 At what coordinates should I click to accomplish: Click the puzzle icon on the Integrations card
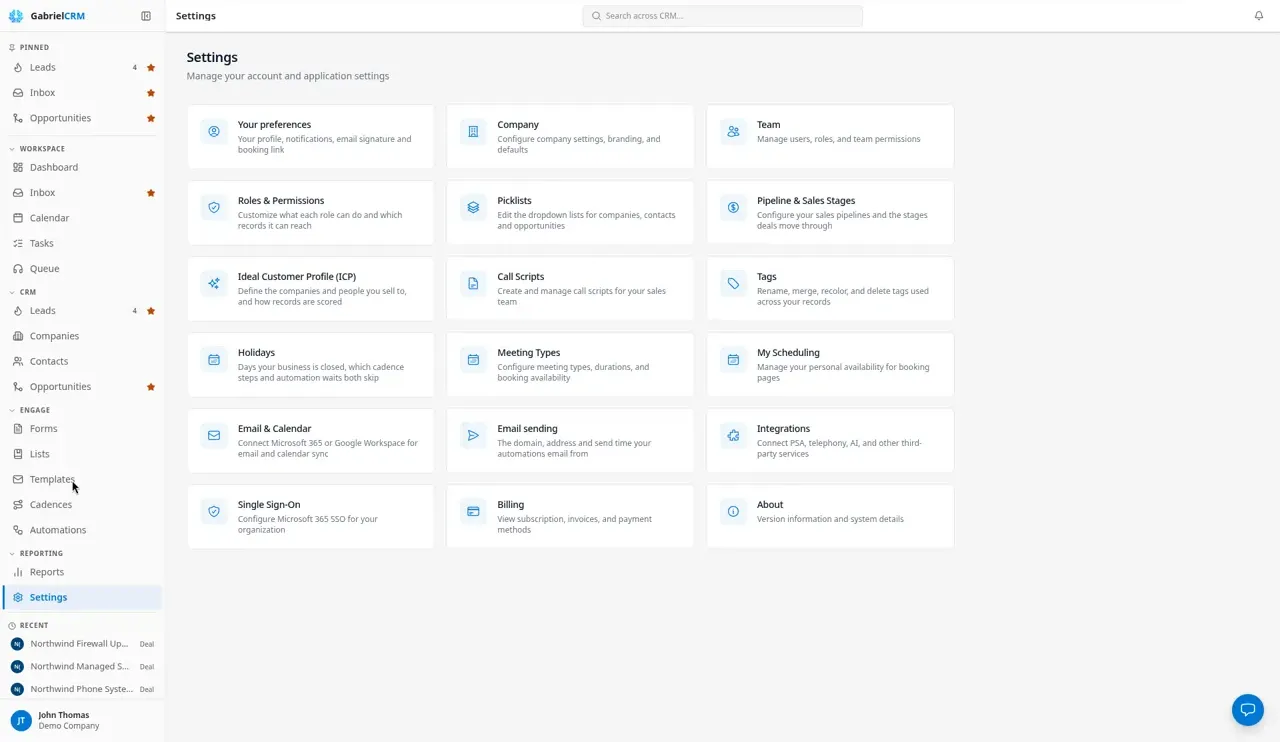(x=733, y=435)
